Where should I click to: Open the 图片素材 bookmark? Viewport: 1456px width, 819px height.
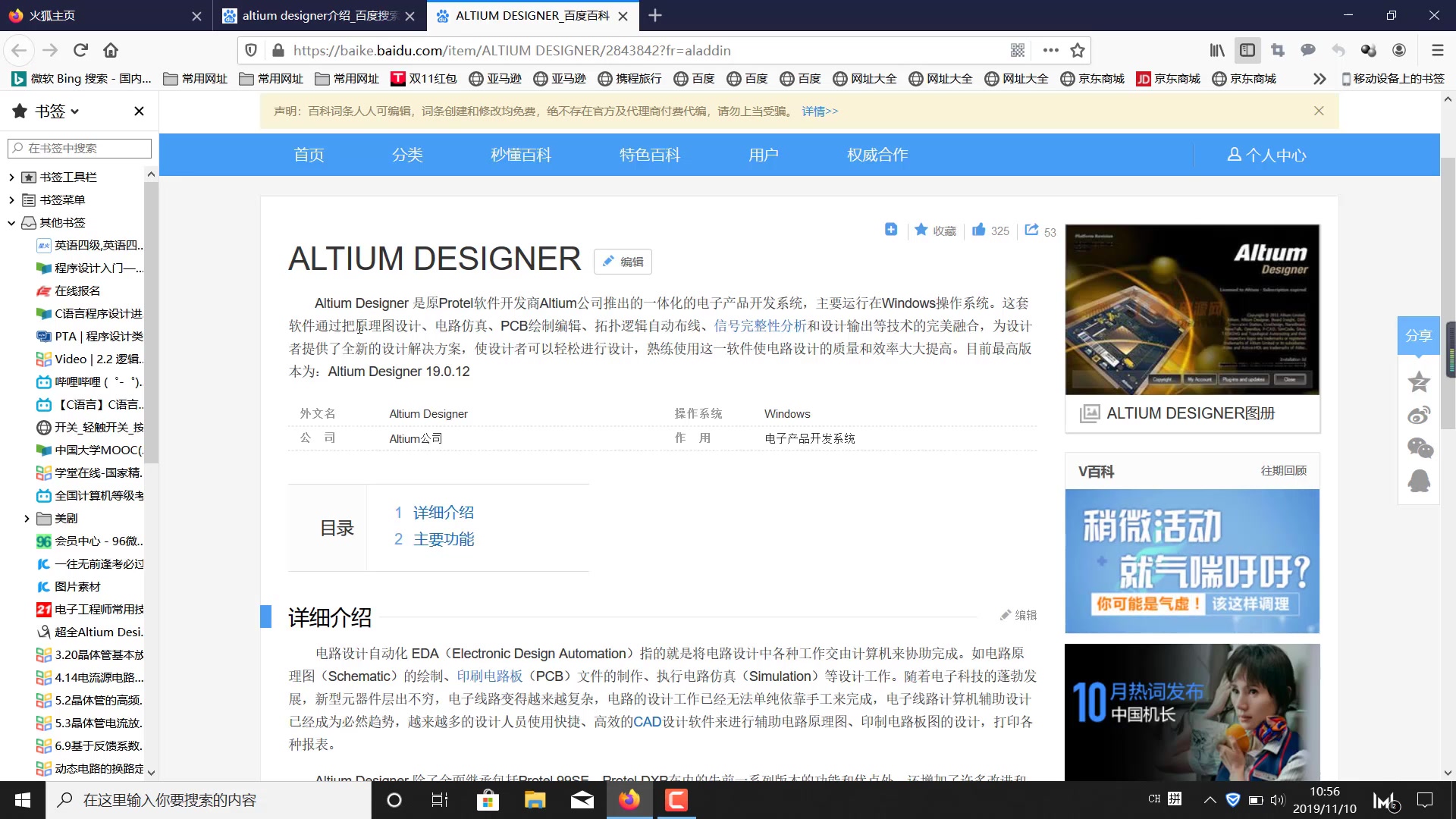coord(68,587)
